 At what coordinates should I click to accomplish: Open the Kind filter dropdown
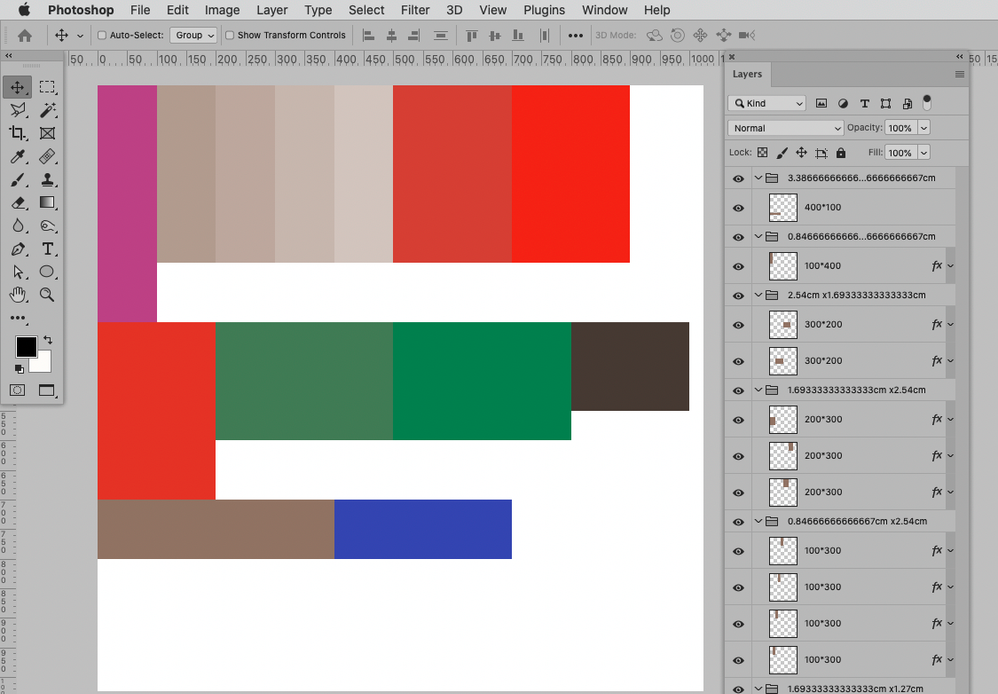(766, 103)
